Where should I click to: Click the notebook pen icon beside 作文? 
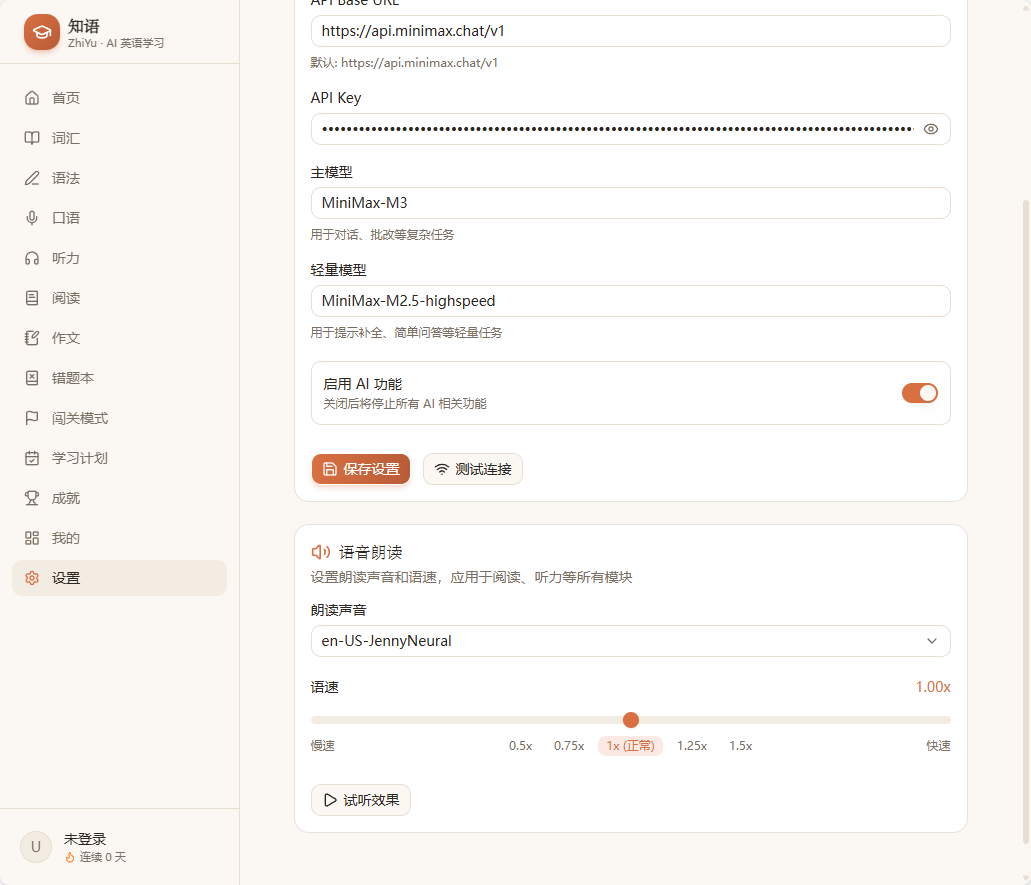pyautogui.click(x=32, y=338)
